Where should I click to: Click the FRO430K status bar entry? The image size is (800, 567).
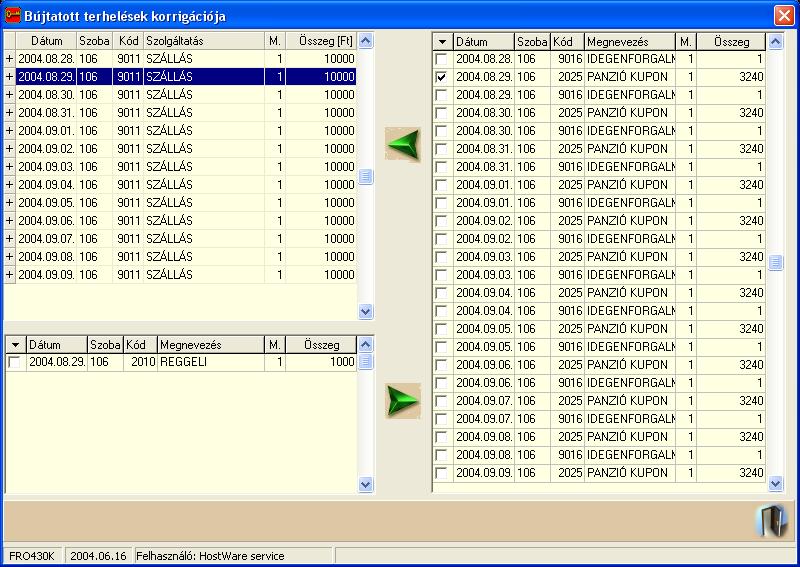[x=32, y=556]
